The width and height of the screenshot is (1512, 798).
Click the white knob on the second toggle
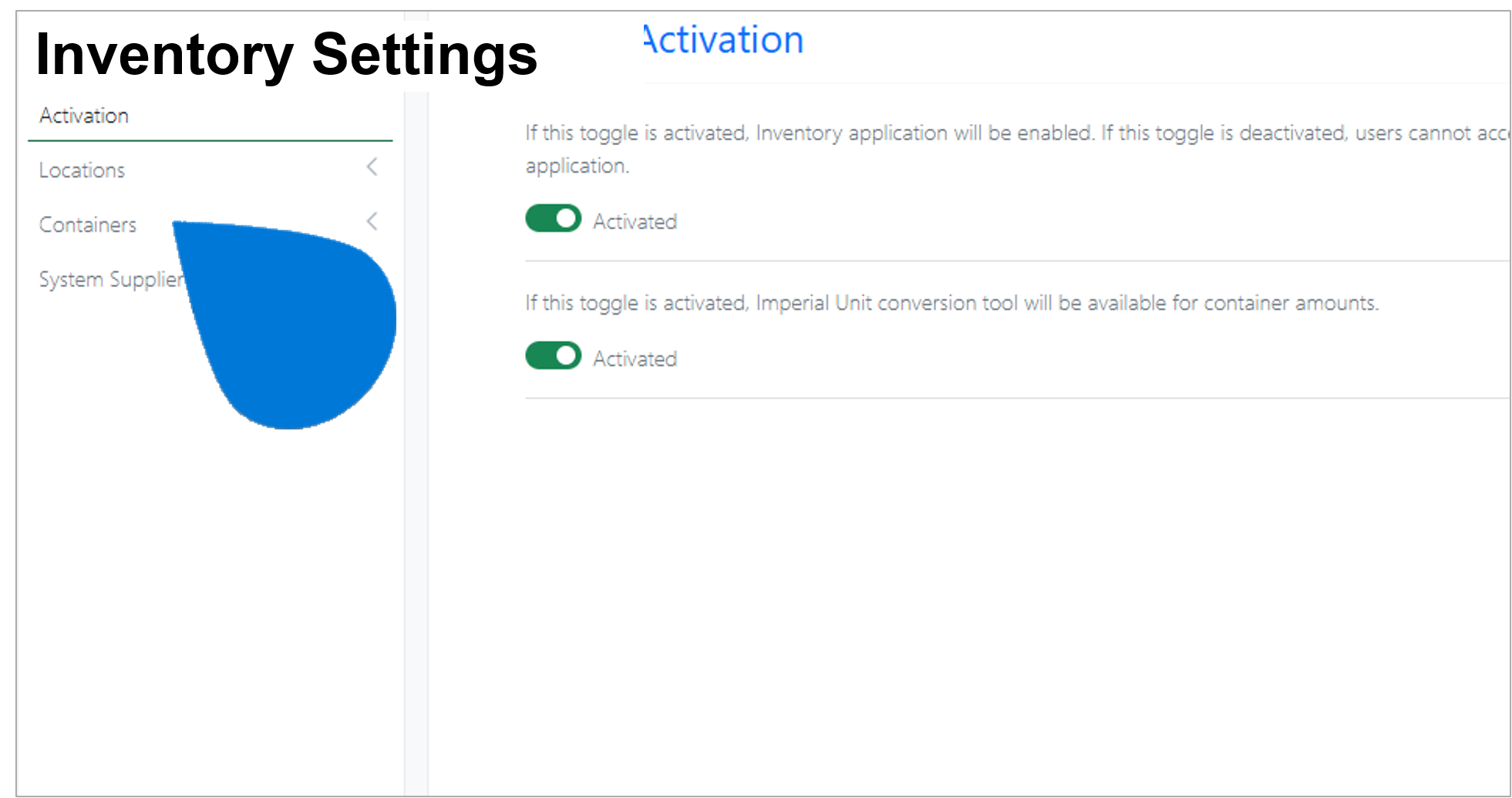(x=567, y=355)
